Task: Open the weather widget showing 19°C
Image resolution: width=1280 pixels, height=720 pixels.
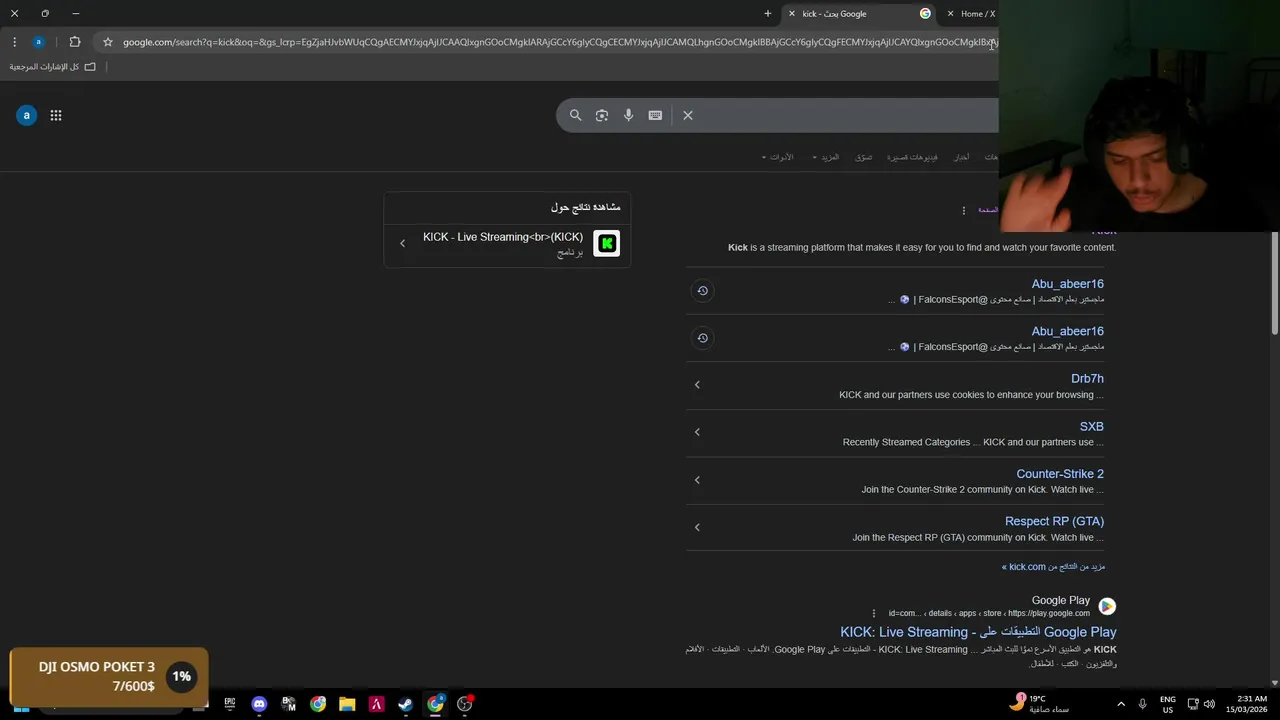Action: 1040,704
